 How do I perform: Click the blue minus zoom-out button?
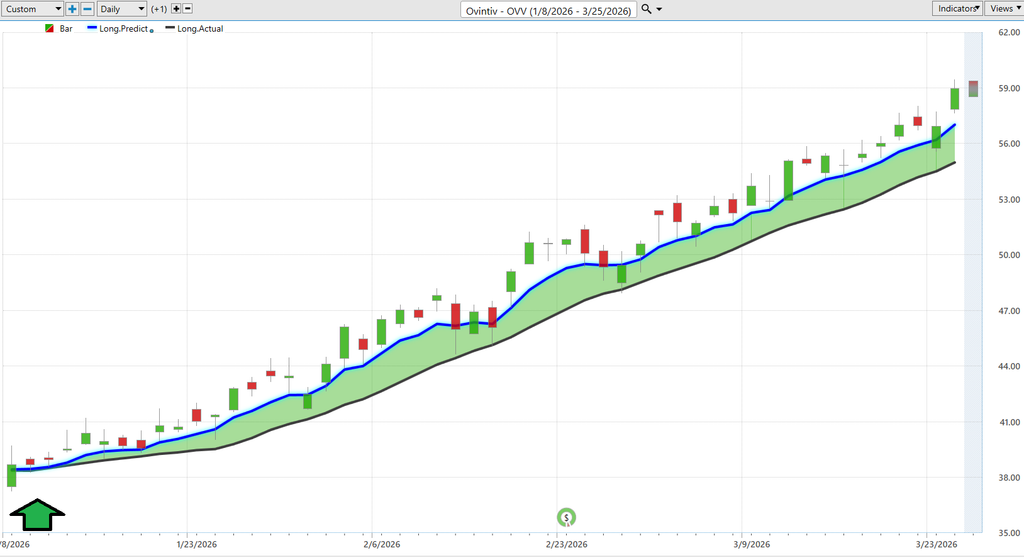click(x=87, y=9)
